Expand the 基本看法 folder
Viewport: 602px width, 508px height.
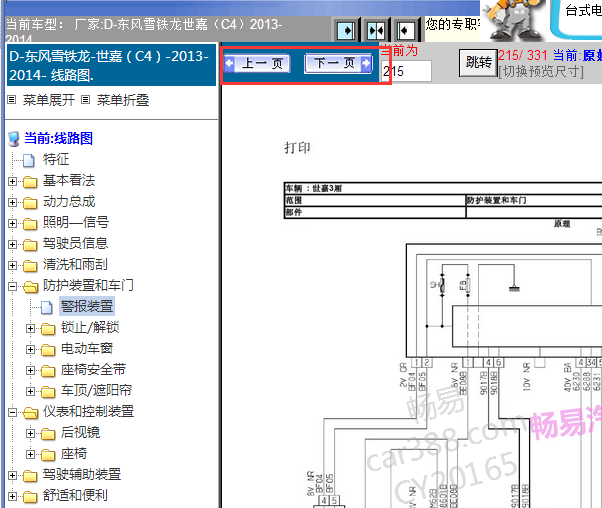[12, 181]
